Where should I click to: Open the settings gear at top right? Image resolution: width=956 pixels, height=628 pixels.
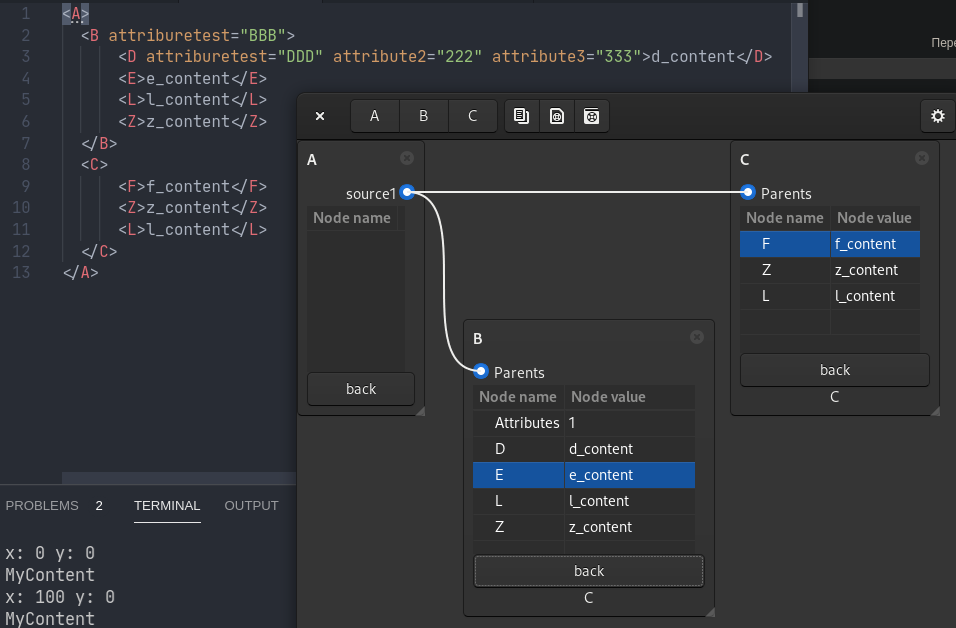point(937,116)
